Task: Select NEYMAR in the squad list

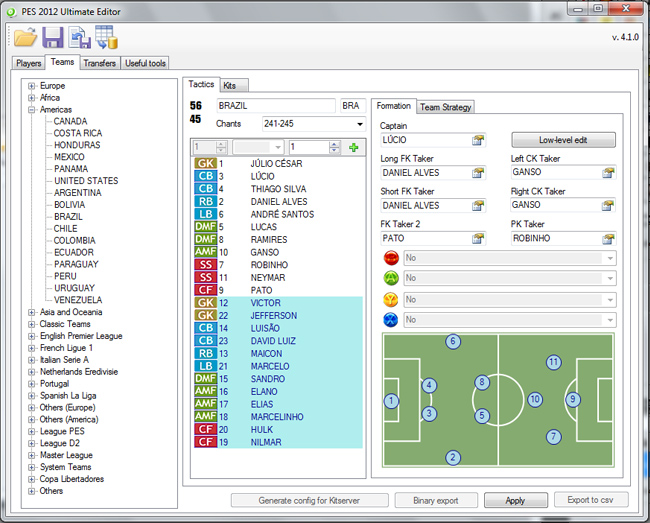Action: [279, 277]
